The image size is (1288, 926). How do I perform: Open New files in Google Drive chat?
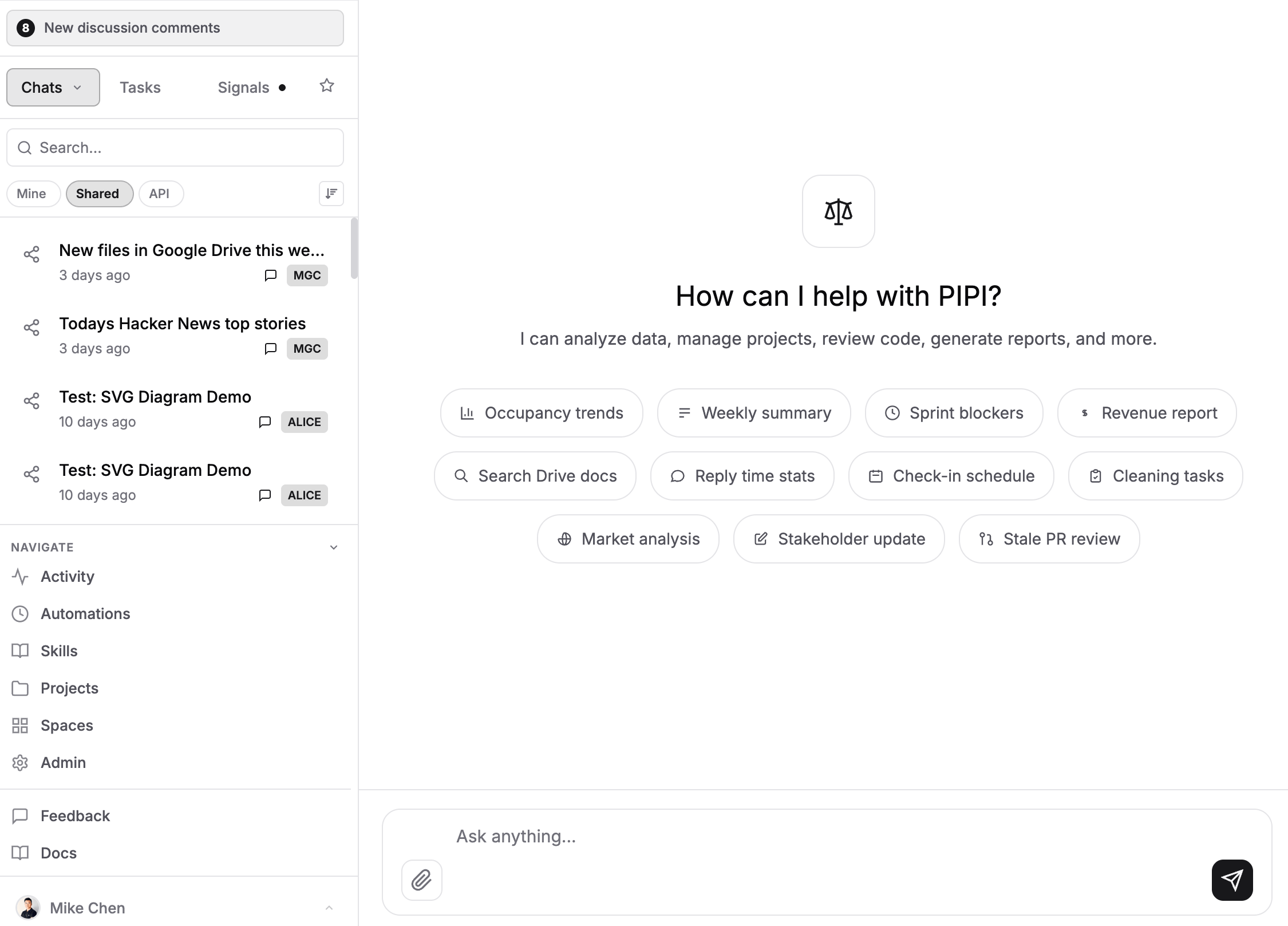175,262
